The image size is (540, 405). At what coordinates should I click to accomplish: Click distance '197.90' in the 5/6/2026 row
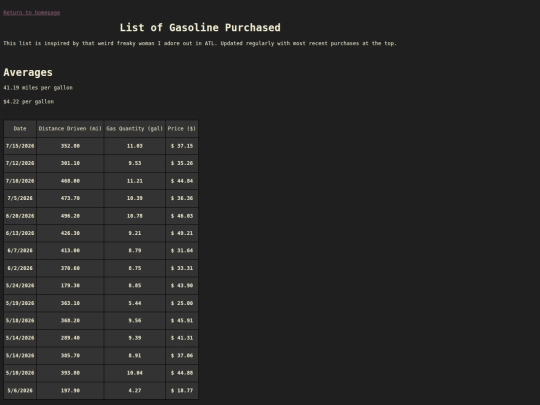tap(70, 391)
